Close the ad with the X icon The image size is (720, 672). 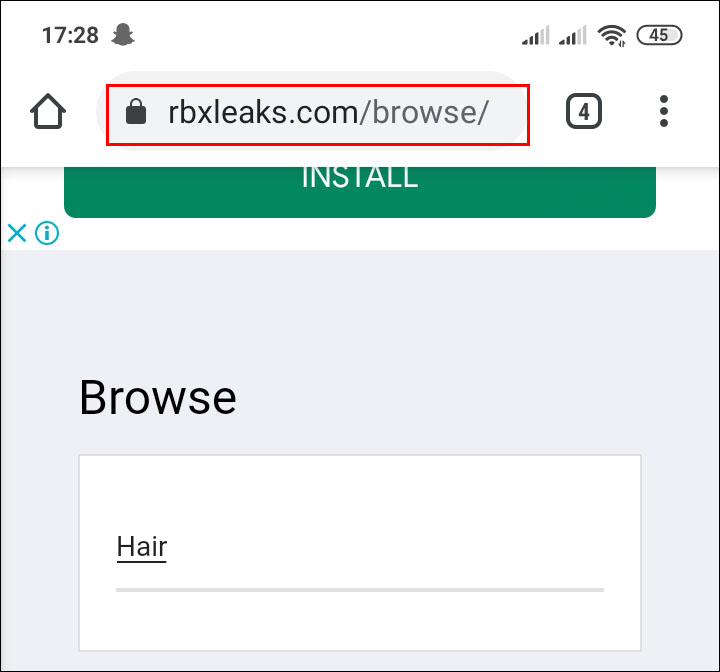[x=17, y=233]
